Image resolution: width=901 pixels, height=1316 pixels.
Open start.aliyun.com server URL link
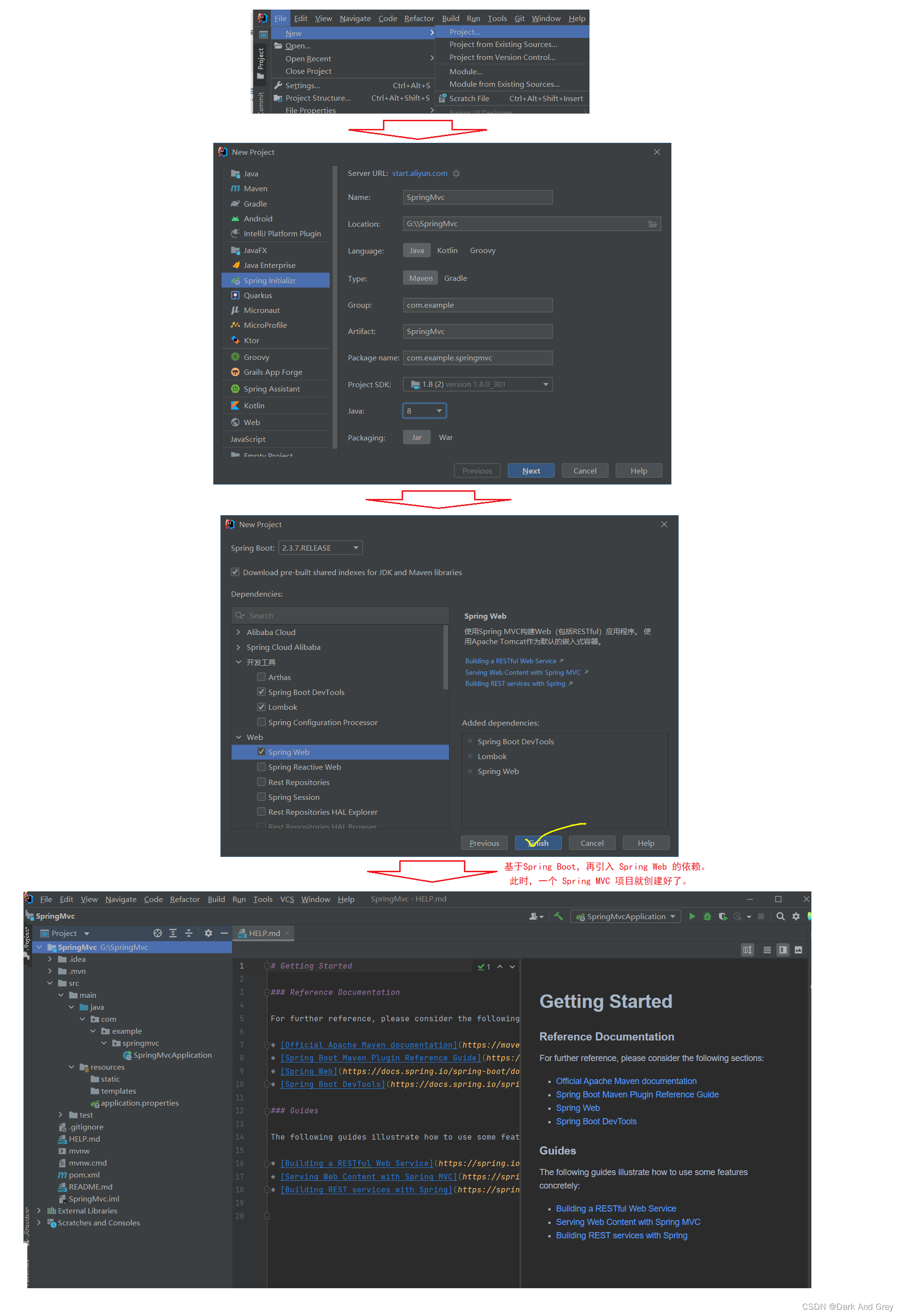coord(420,173)
